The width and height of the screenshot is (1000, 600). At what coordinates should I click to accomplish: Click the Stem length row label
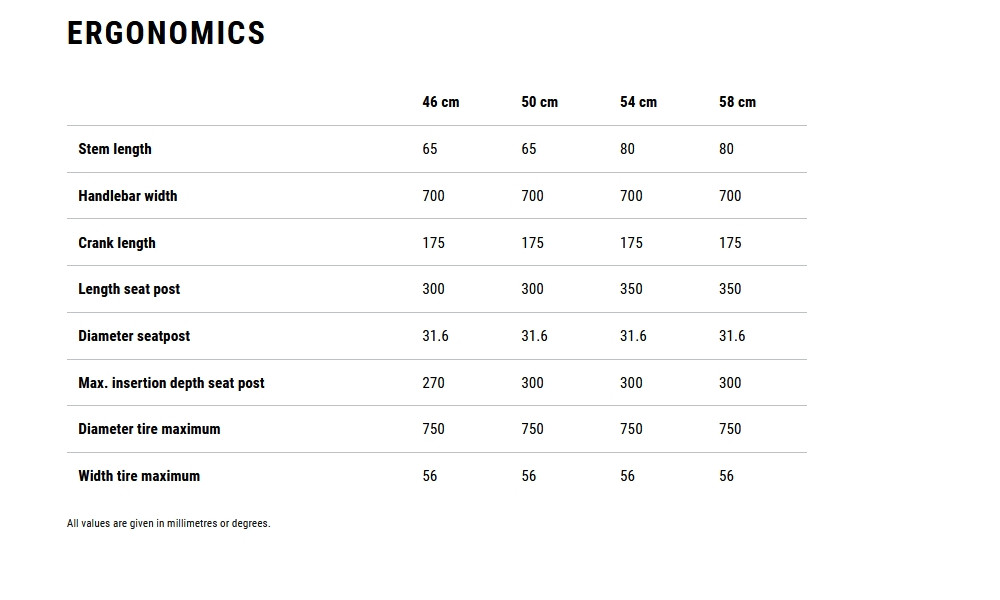(x=115, y=149)
